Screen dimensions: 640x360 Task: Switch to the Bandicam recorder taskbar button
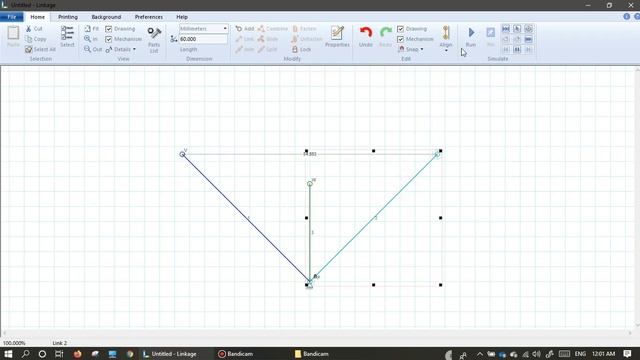tap(236, 354)
